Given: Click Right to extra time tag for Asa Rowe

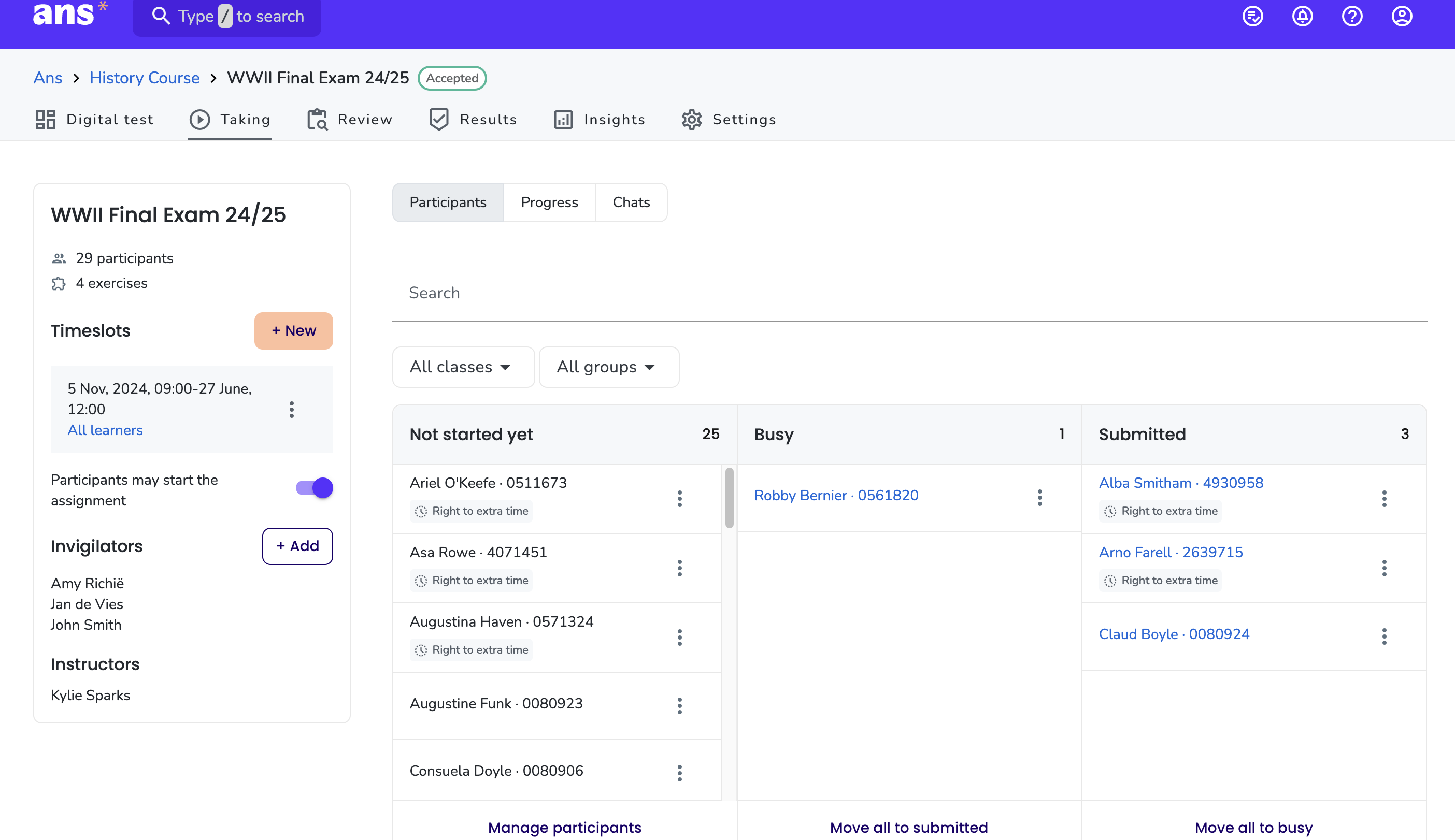Looking at the screenshot, I should (471, 581).
